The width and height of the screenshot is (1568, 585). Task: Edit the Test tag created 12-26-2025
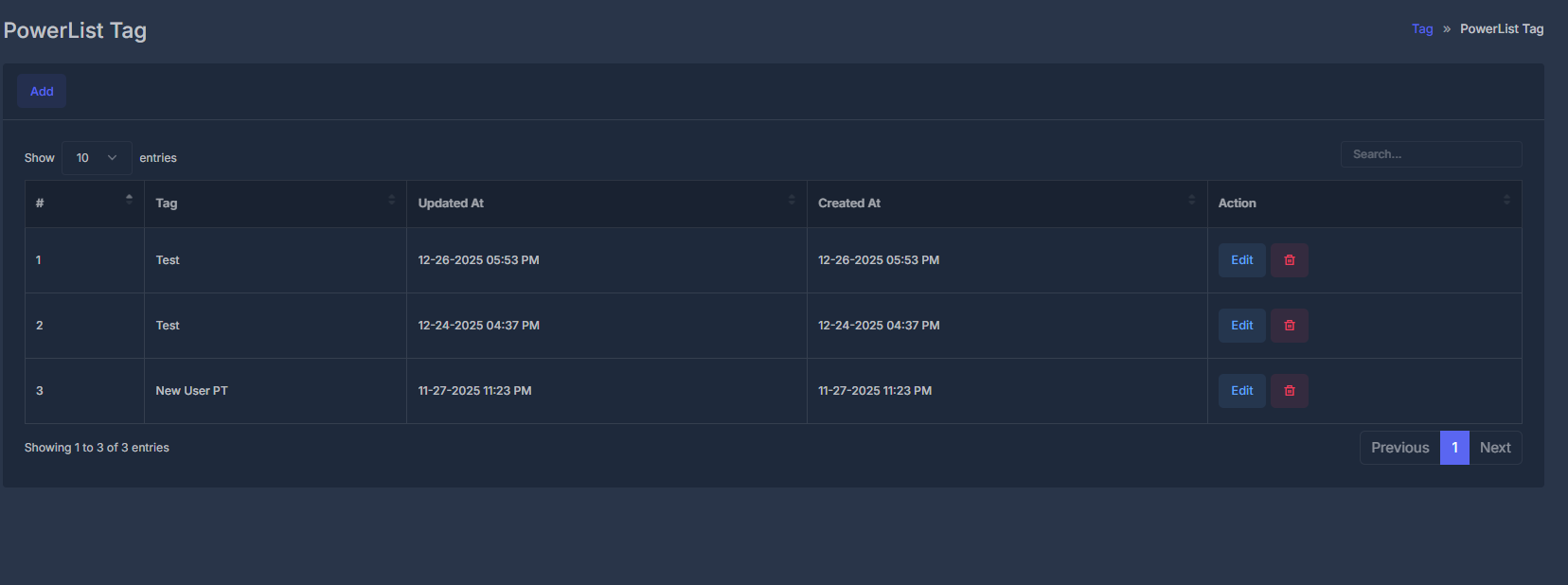click(1241, 260)
